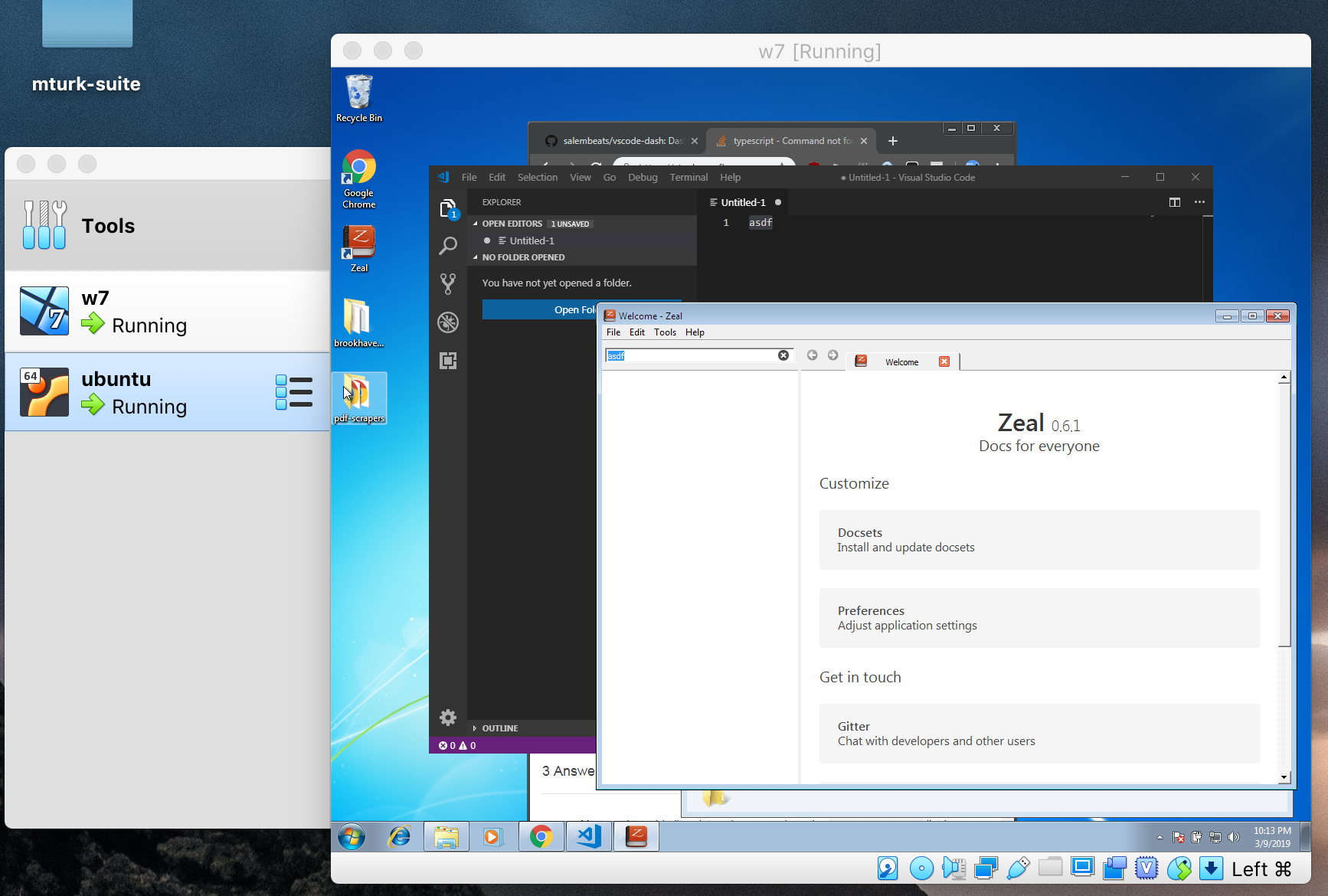Image resolution: width=1328 pixels, height=896 pixels.
Task: Open VS Code editor more actions ellipsis
Action: click(1199, 202)
